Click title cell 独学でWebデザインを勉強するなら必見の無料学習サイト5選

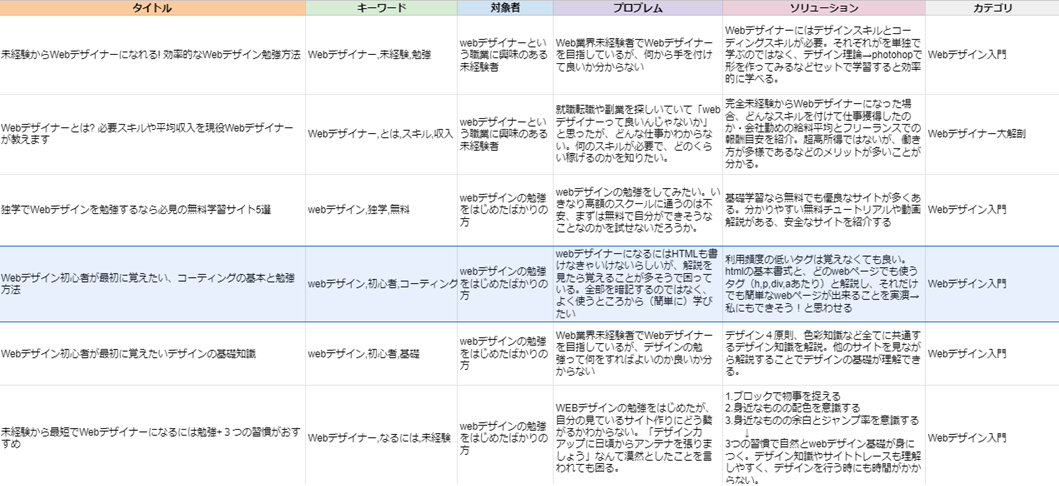pos(153,210)
